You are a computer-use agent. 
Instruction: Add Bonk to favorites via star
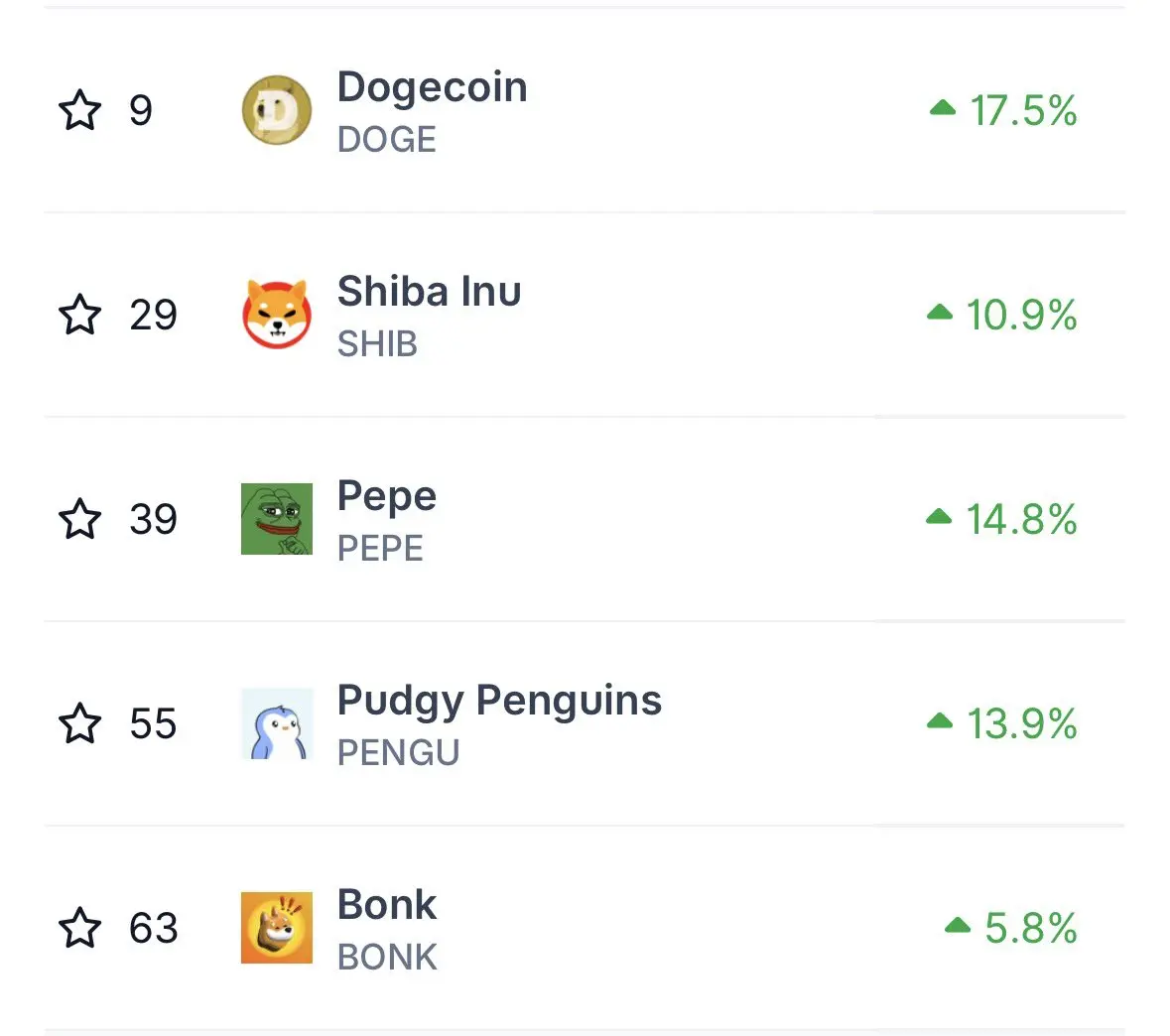[x=79, y=928]
